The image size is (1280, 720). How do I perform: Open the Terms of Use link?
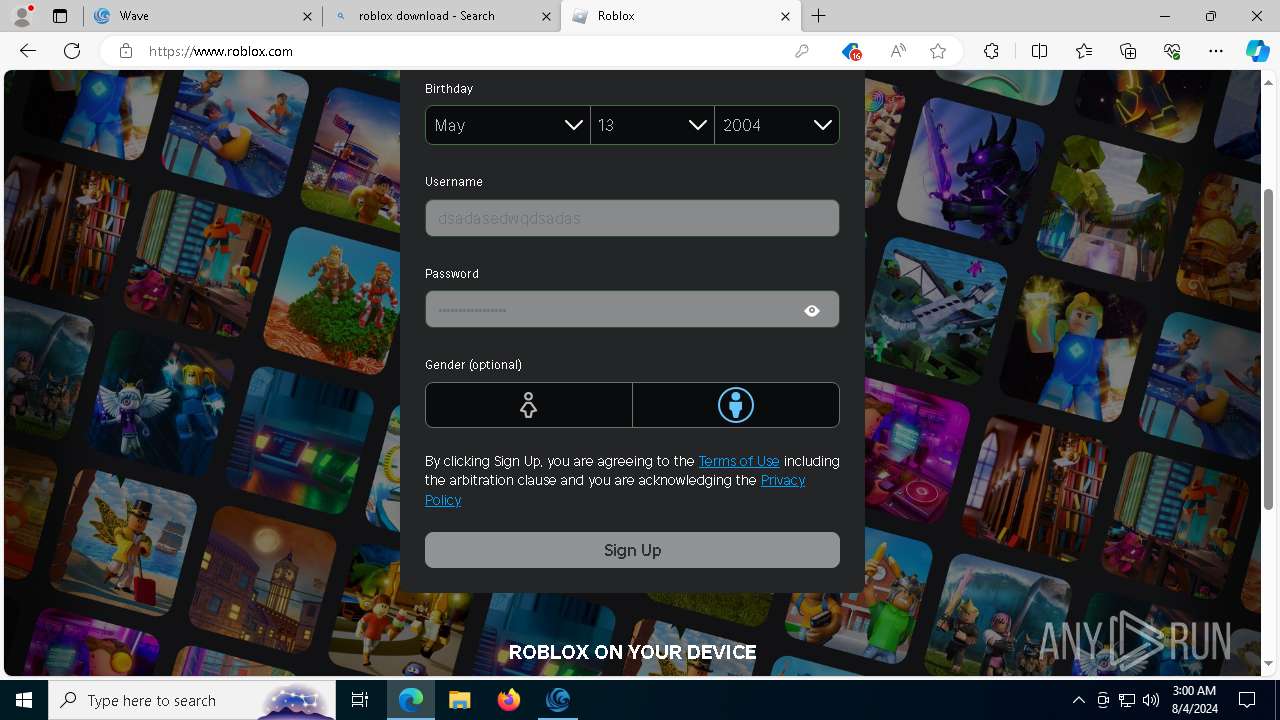[739, 461]
